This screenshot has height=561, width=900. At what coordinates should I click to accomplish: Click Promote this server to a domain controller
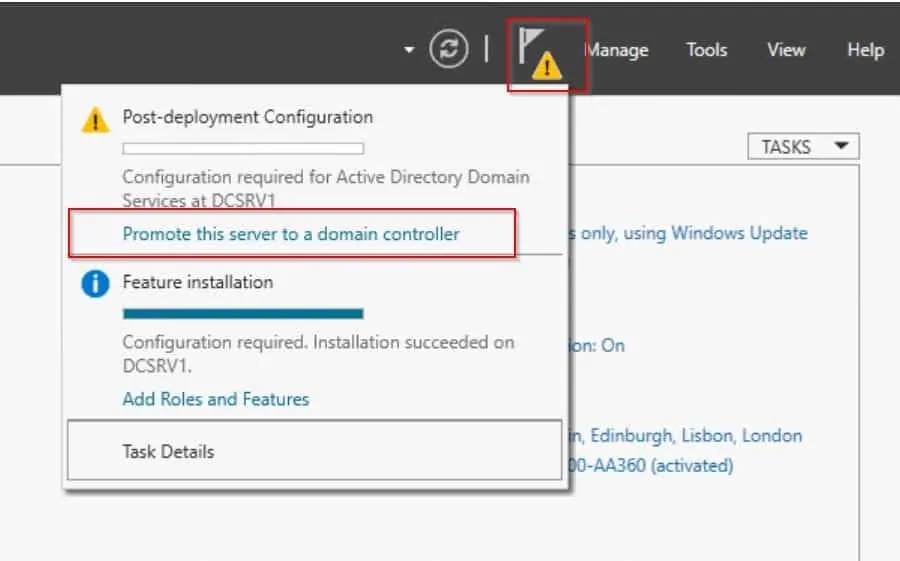[291, 234]
